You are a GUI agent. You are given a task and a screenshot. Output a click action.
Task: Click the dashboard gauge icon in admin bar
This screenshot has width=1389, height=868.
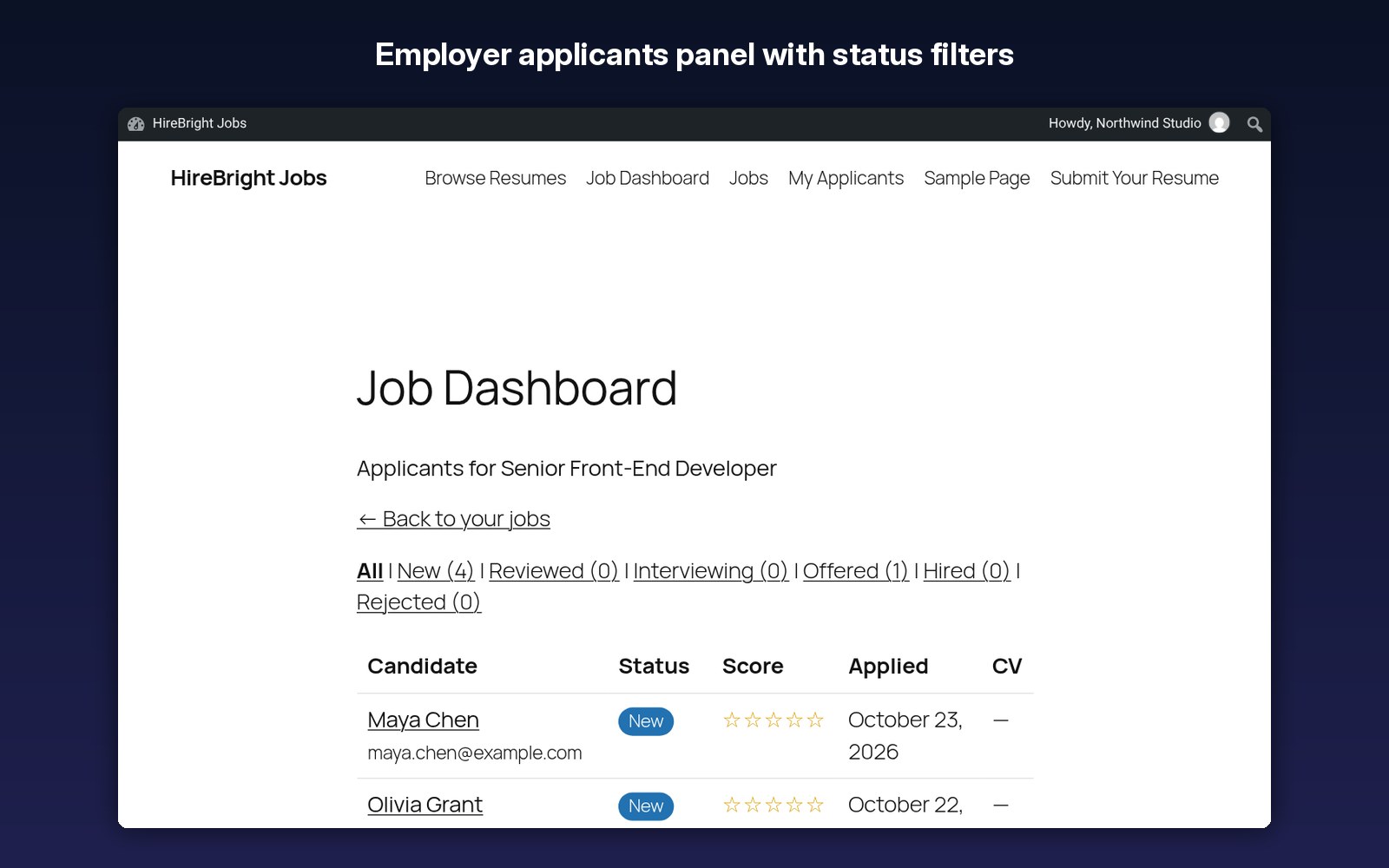(x=135, y=124)
